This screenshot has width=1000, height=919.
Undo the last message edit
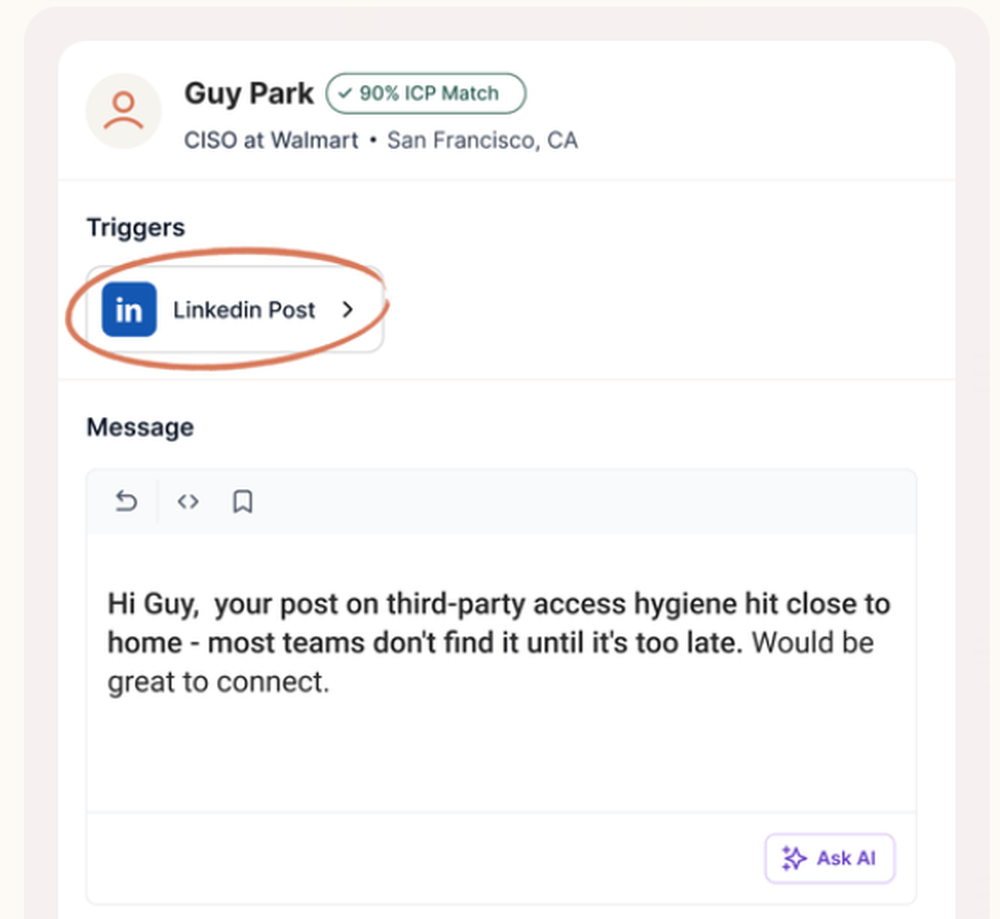[x=126, y=501]
